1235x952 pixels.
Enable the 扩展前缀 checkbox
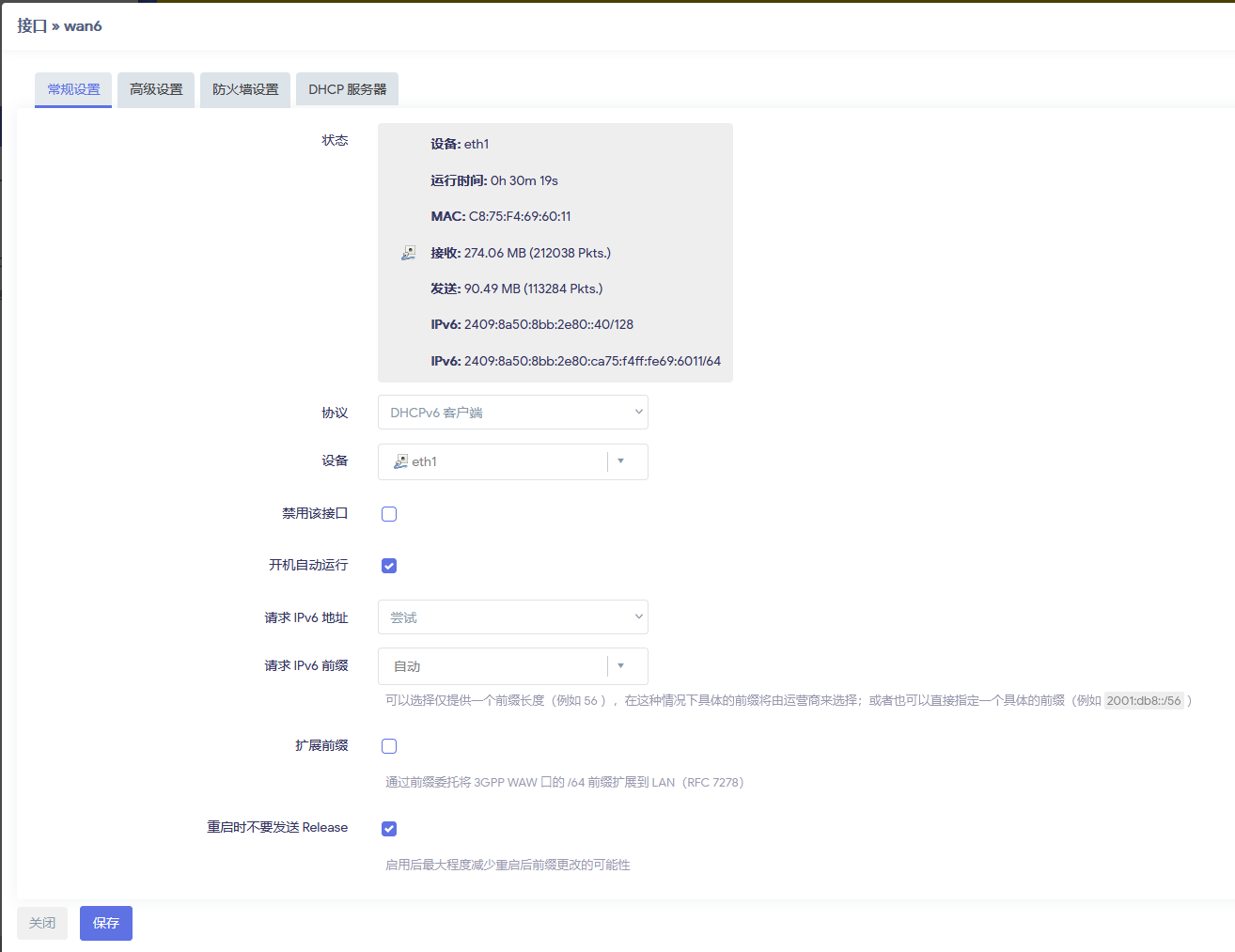pyautogui.click(x=389, y=746)
